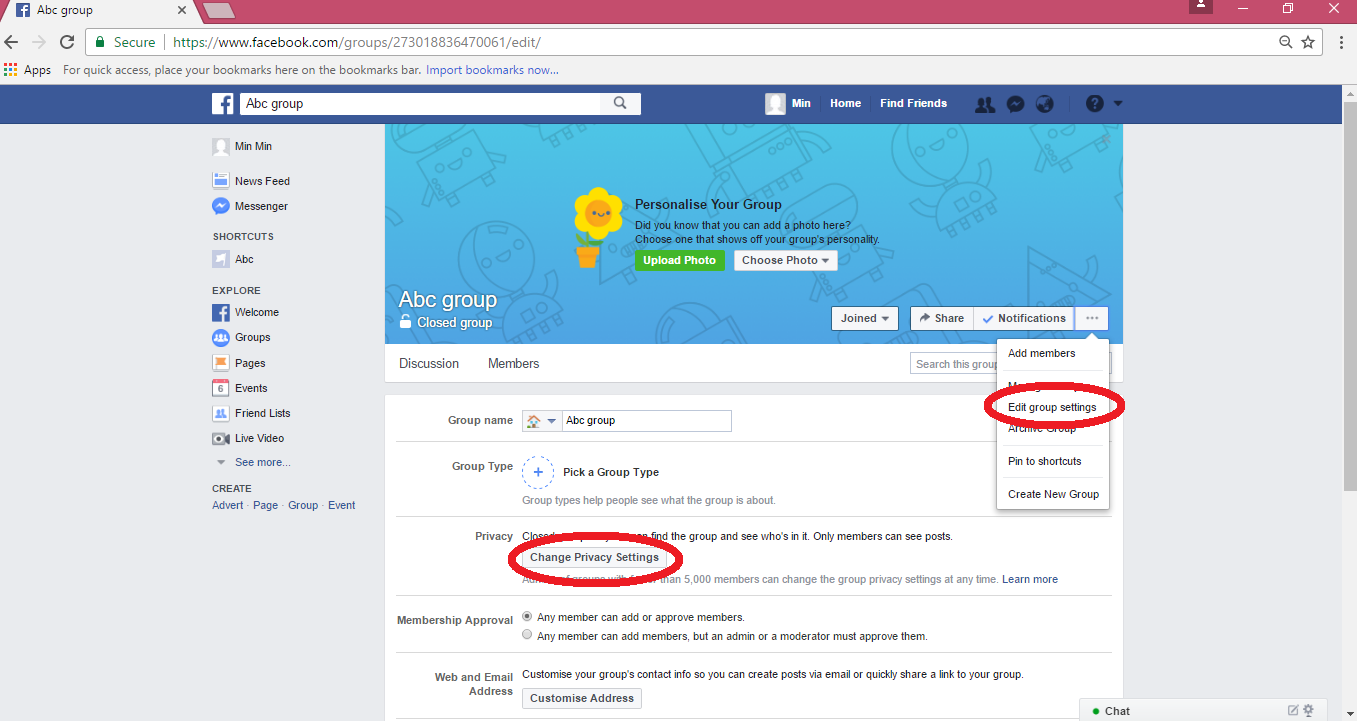The height and width of the screenshot is (721, 1357).
Task: Open the Chat settings gear icon
Action: (x=1309, y=711)
